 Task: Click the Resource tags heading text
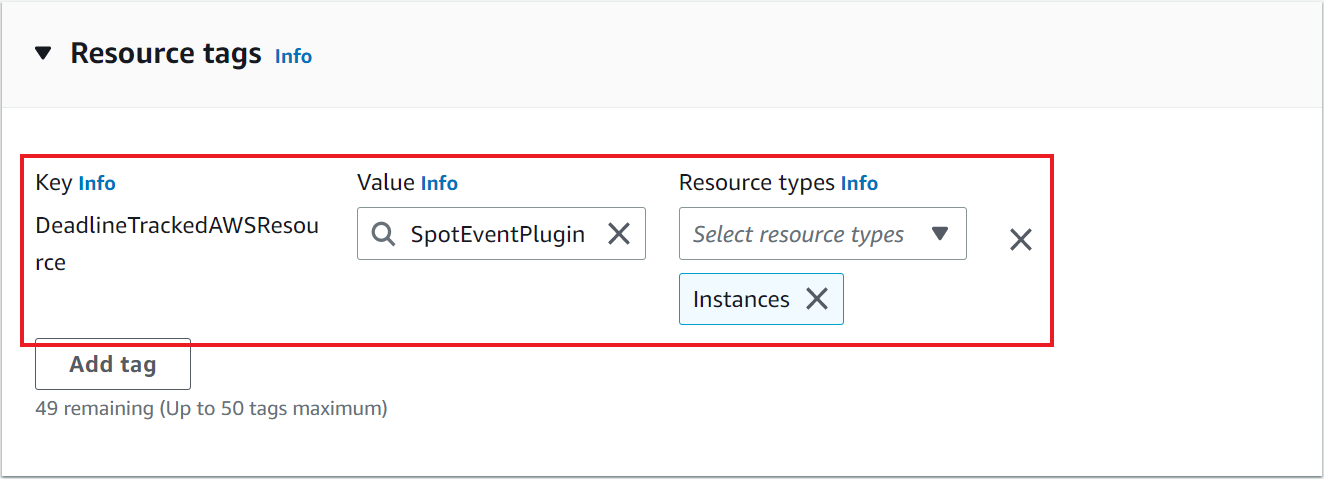point(165,54)
